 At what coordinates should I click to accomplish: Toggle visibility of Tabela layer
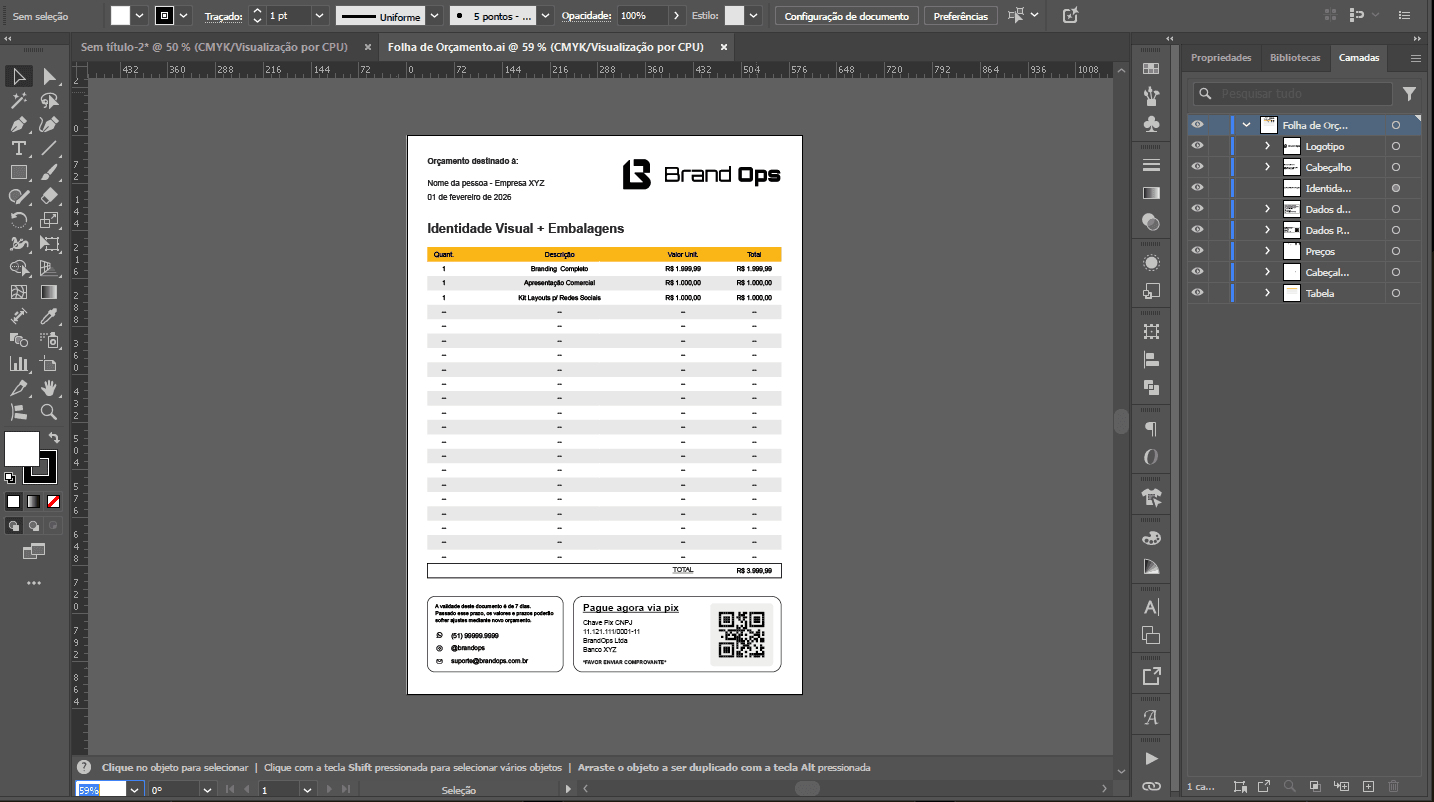click(x=1197, y=293)
